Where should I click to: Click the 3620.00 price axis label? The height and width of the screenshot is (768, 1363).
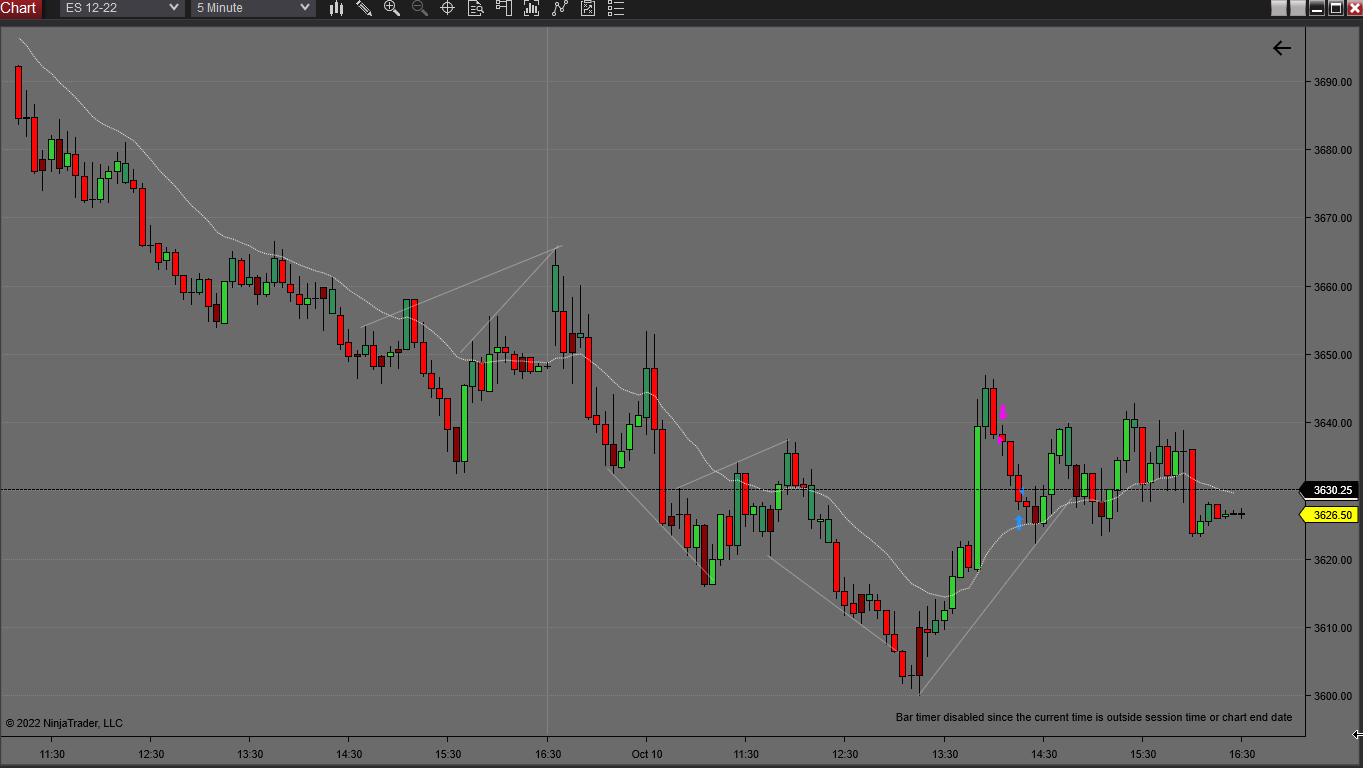[x=1333, y=560]
